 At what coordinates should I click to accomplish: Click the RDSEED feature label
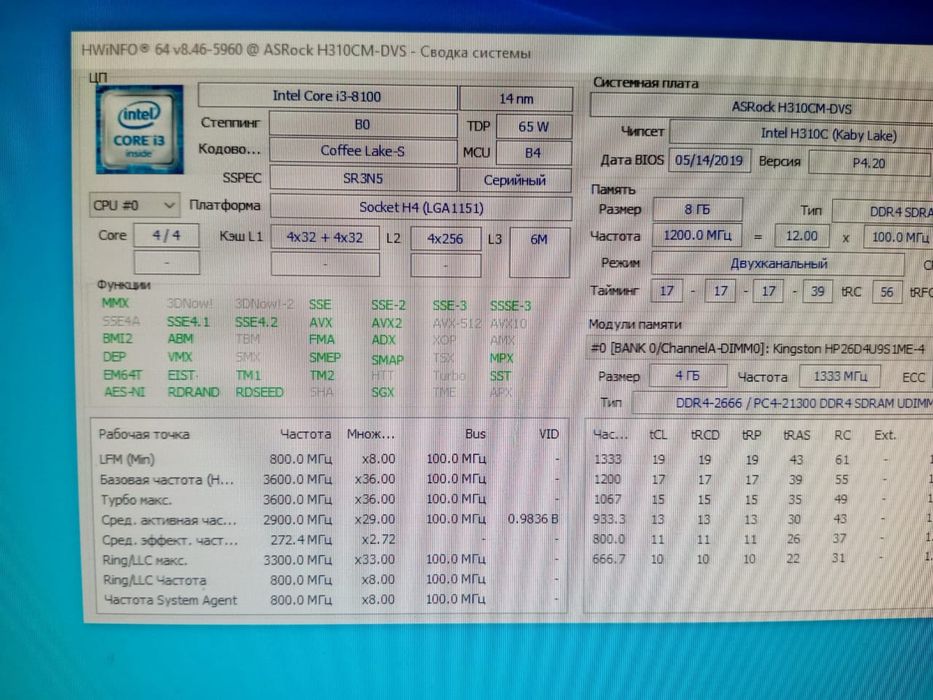tap(259, 392)
